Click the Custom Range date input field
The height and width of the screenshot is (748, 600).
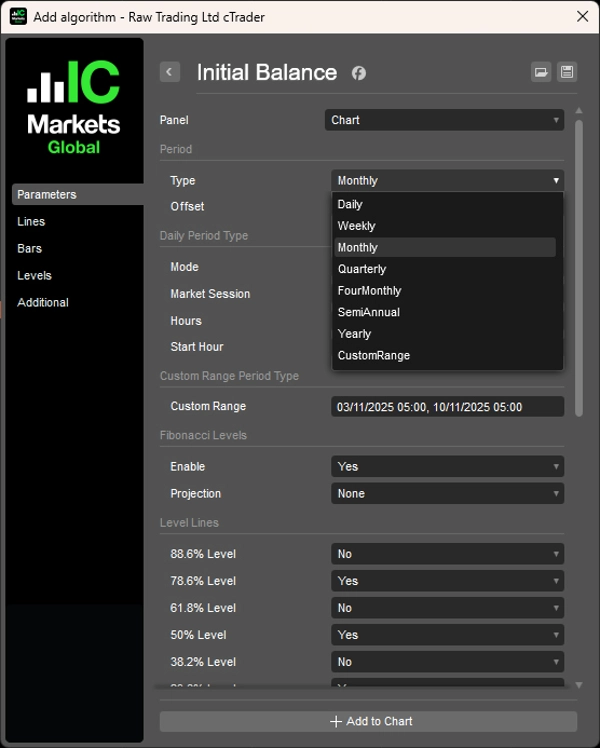pos(447,407)
